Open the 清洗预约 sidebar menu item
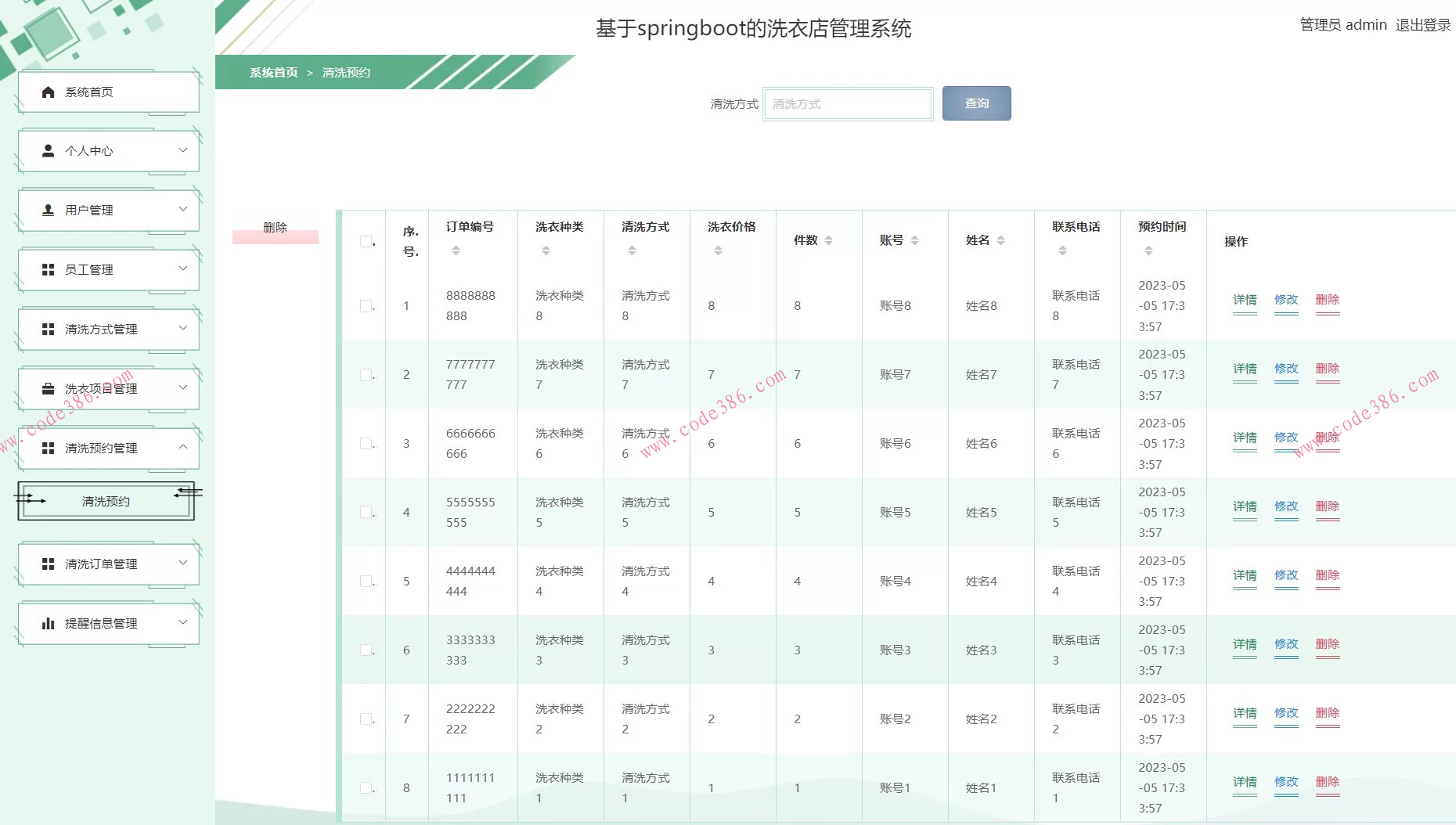 [x=106, y=501]
